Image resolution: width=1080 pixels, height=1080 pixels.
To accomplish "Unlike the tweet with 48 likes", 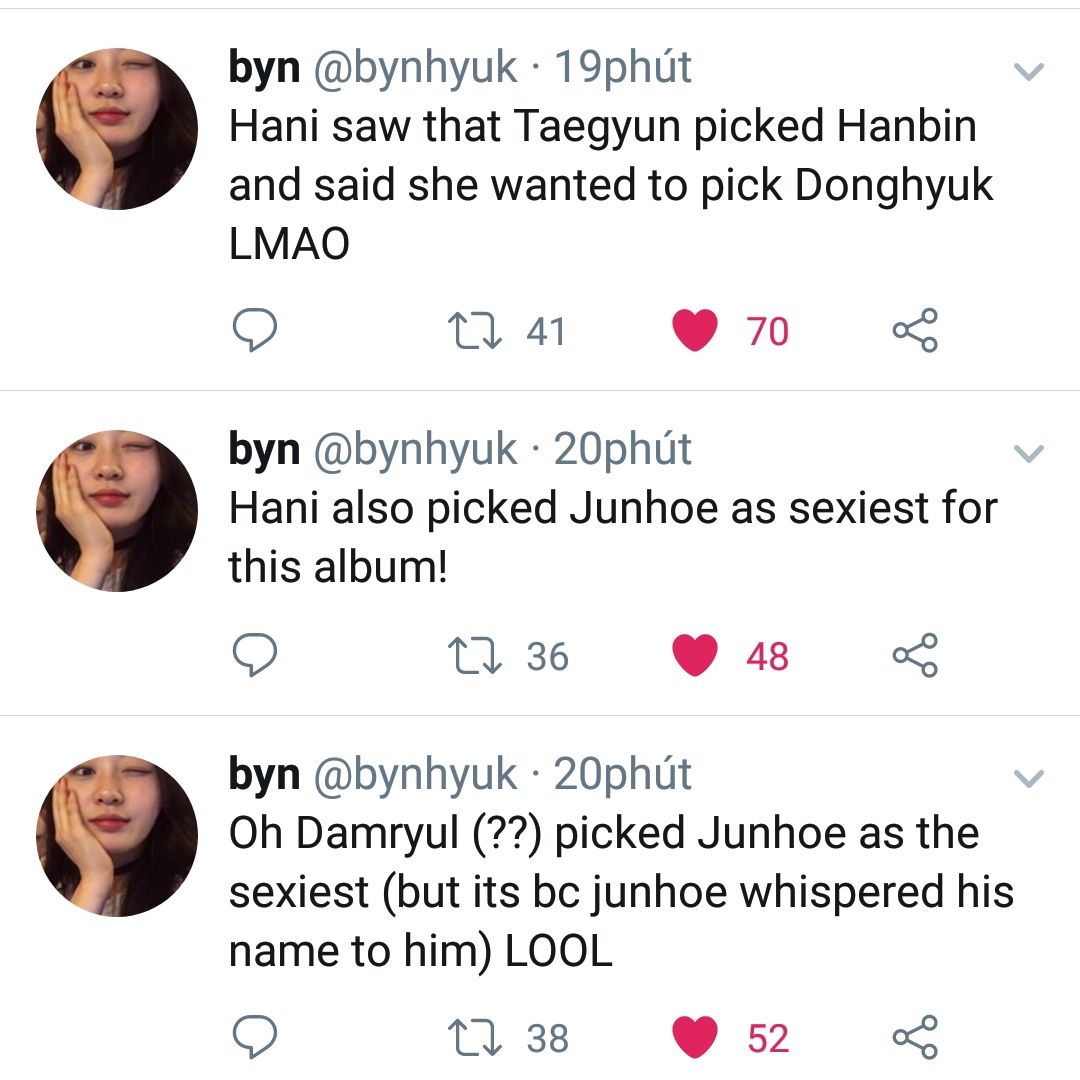I will click(x=696, y=656).
